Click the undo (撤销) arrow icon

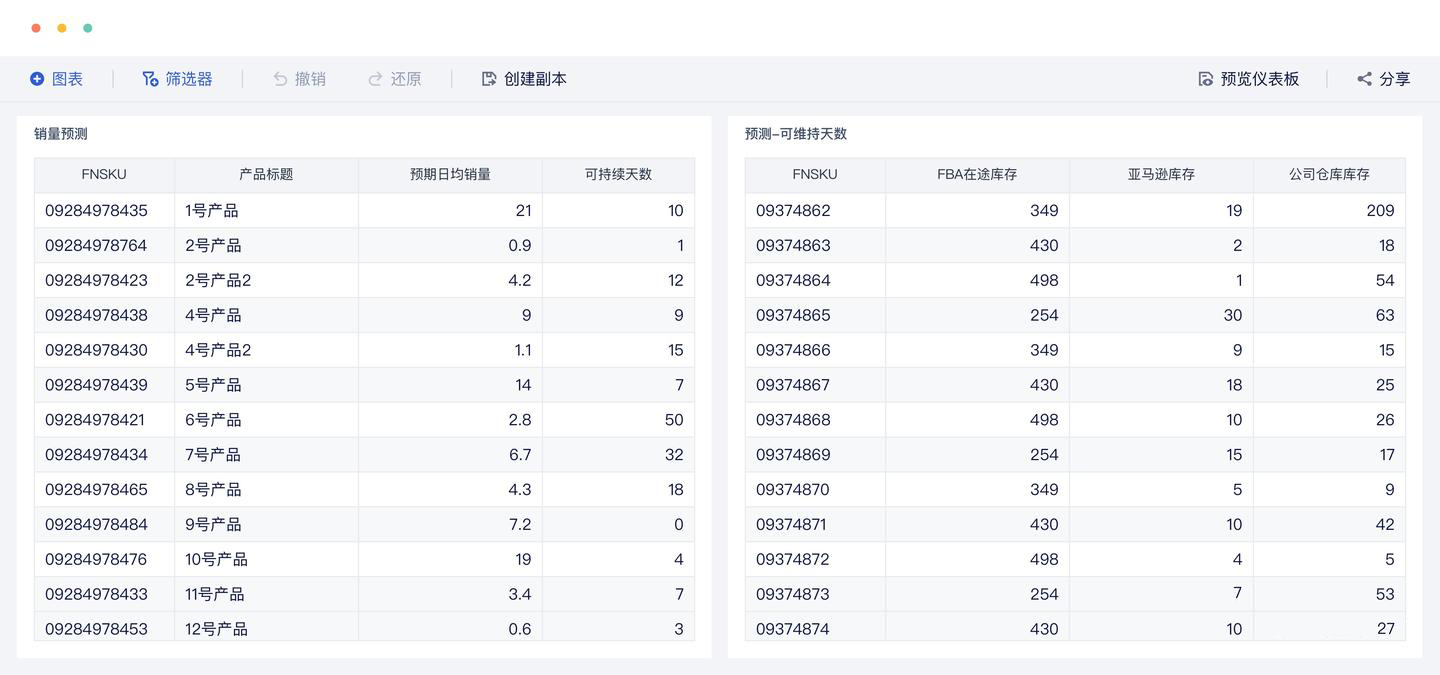280,79
